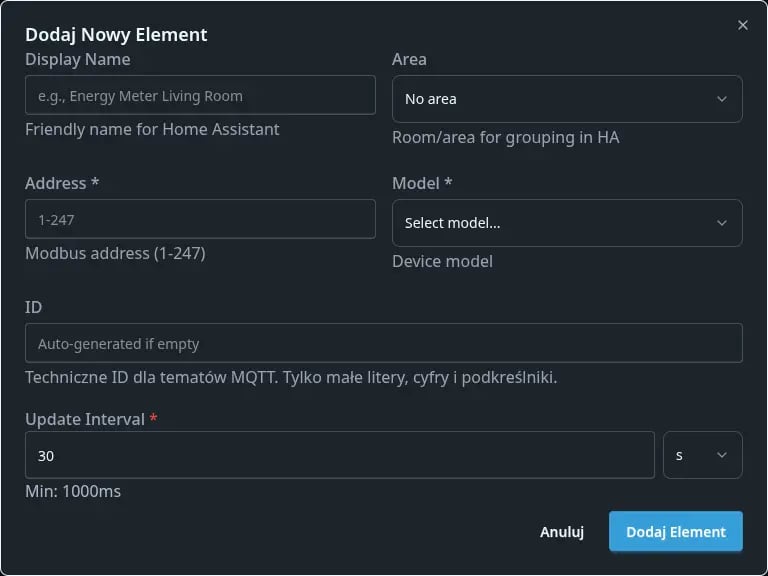Image resolution: width=768 pixels, height=576 pixels.
Task: Click the chevron arrow in Area selector
Action: 722,99
